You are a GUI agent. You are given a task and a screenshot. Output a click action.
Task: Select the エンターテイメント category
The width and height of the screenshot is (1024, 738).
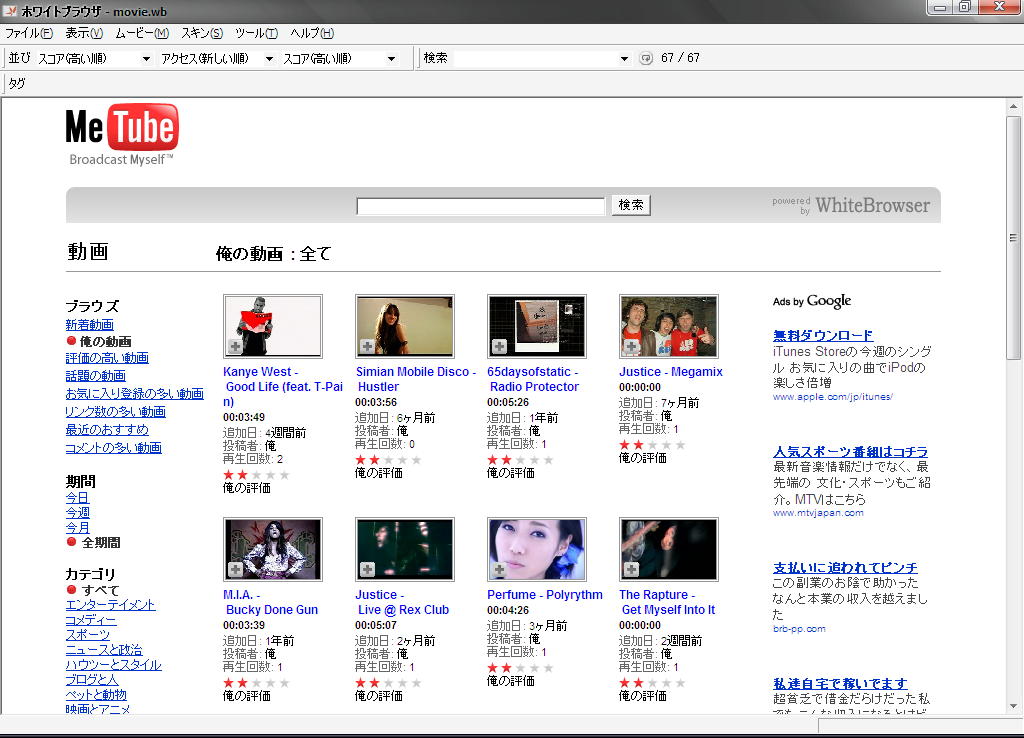[110, 605]
